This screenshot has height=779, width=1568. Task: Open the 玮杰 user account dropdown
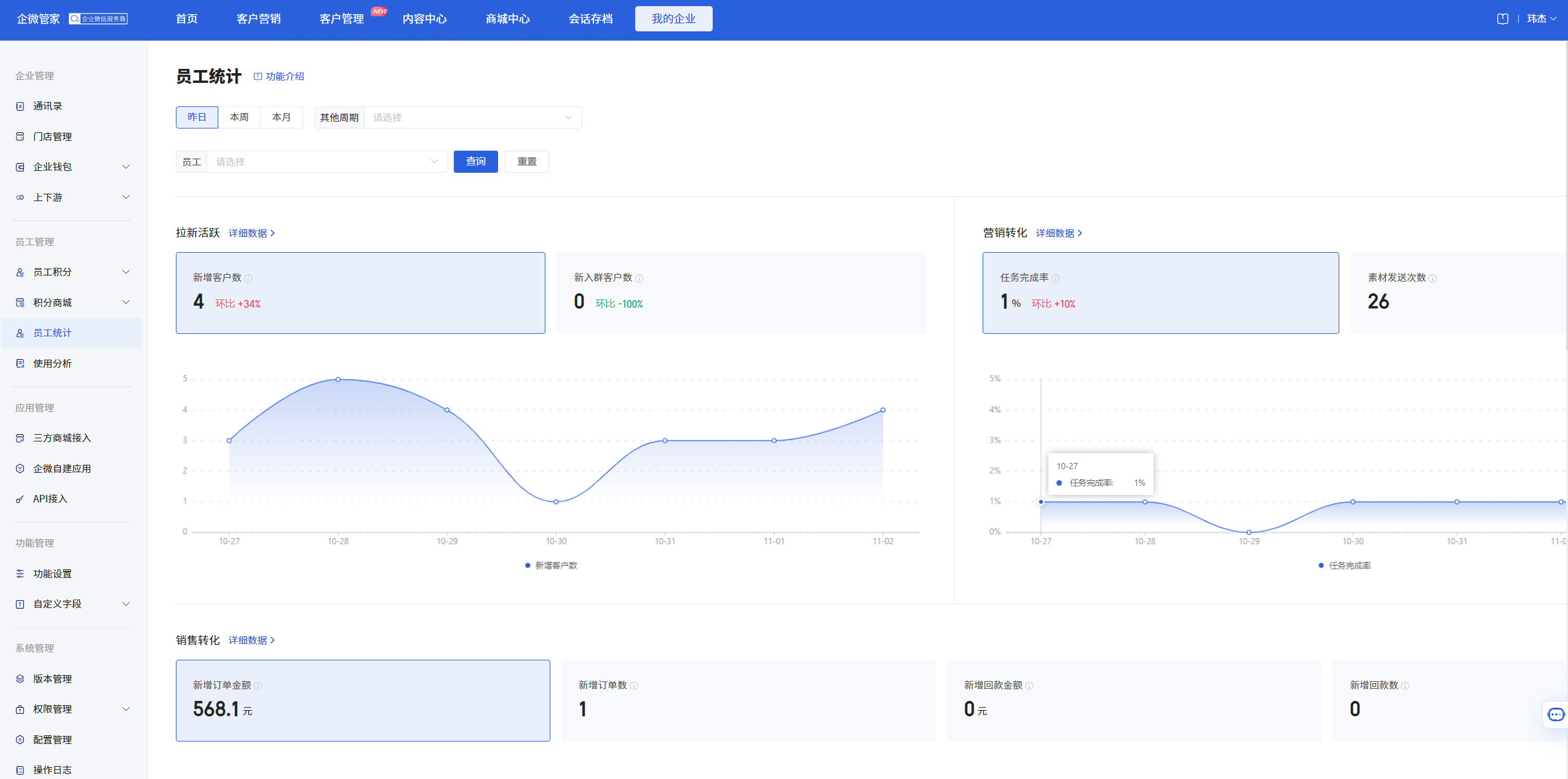(x=1542, y=19)
